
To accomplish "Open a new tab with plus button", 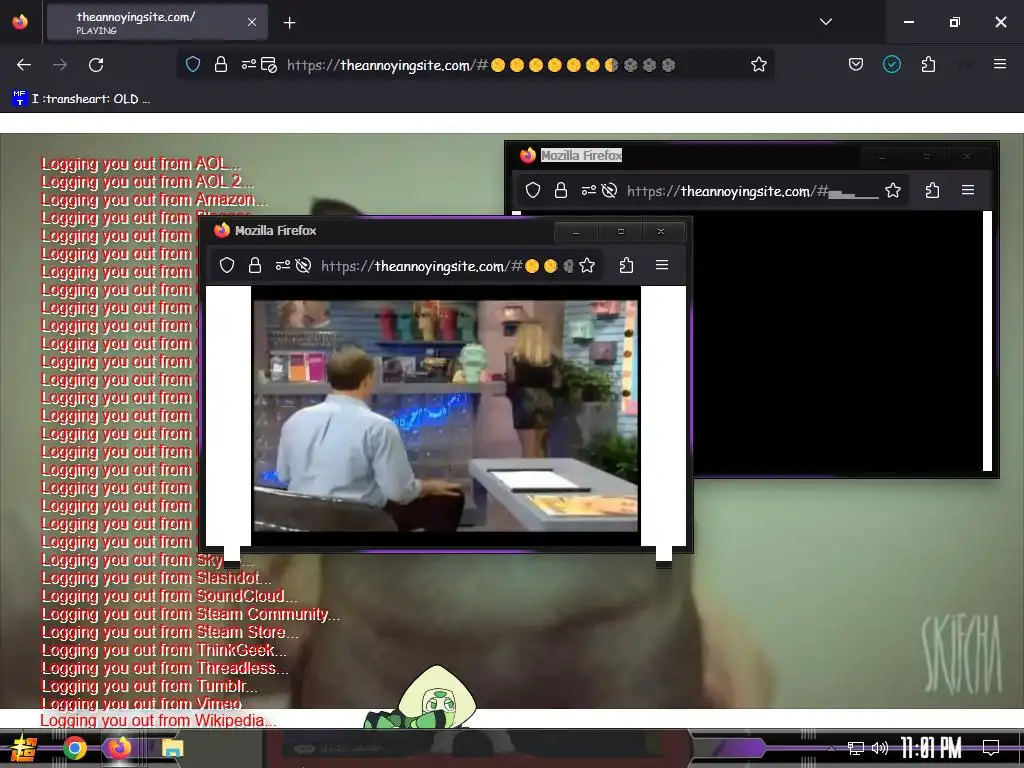I will [x=289, y=23].
